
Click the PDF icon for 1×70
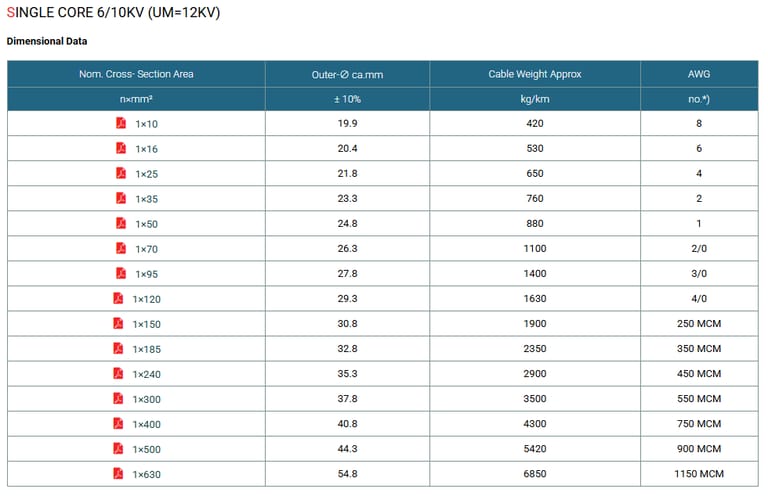point(120,248)
